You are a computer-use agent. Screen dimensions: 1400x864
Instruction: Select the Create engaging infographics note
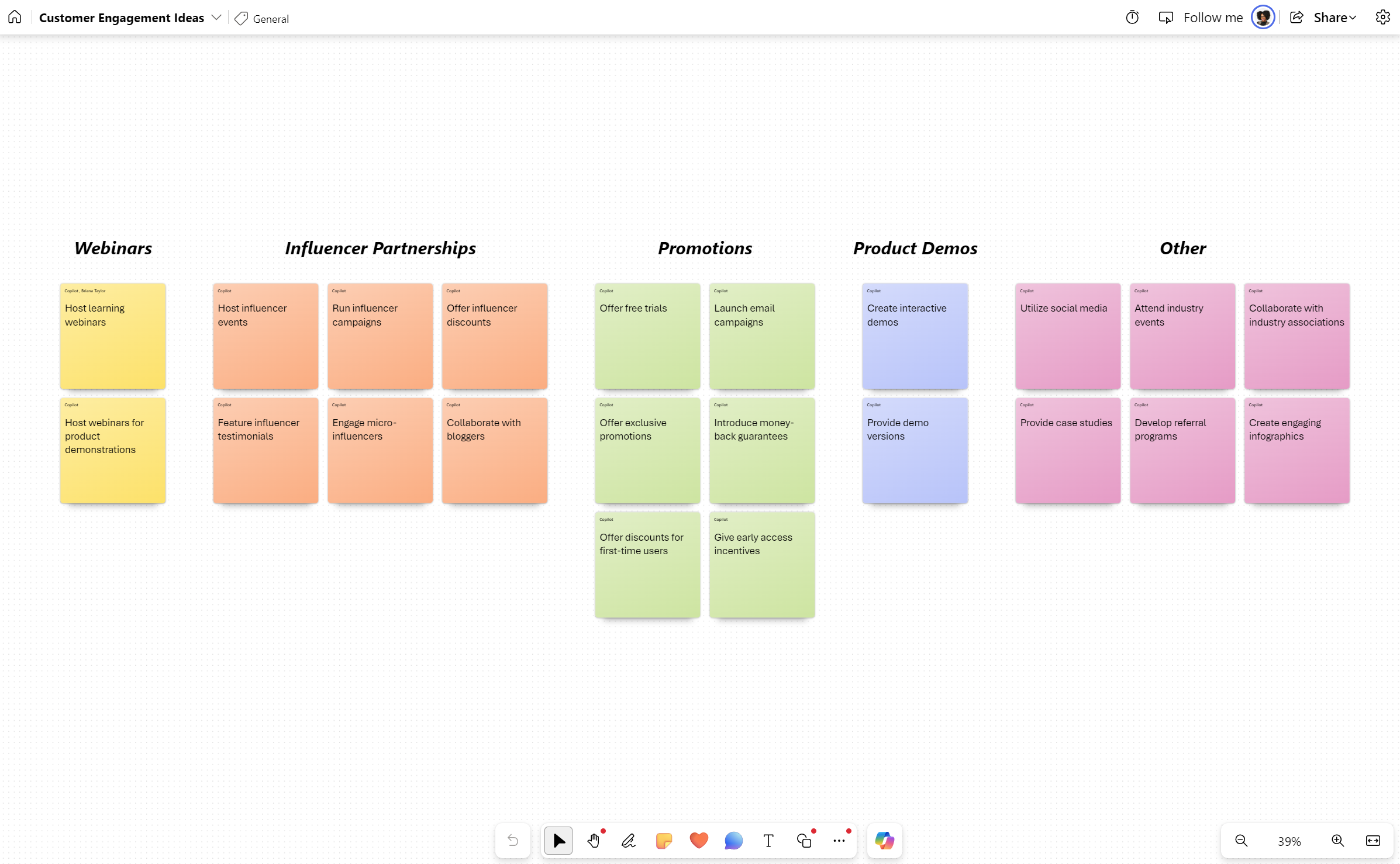pyautogui.click(x=1297, y=451)
